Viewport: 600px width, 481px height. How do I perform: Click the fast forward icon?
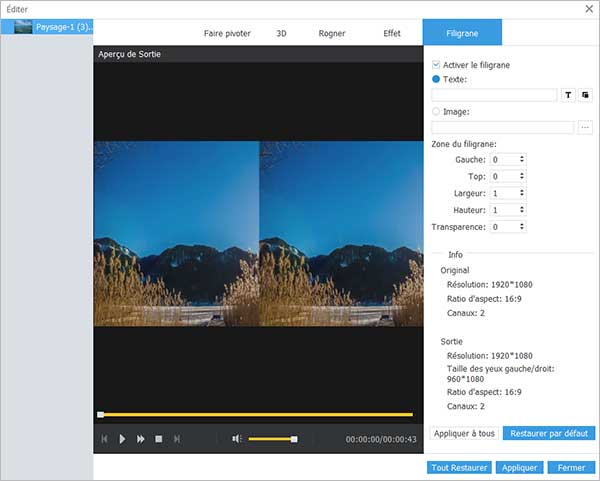(x=141, y=439)
